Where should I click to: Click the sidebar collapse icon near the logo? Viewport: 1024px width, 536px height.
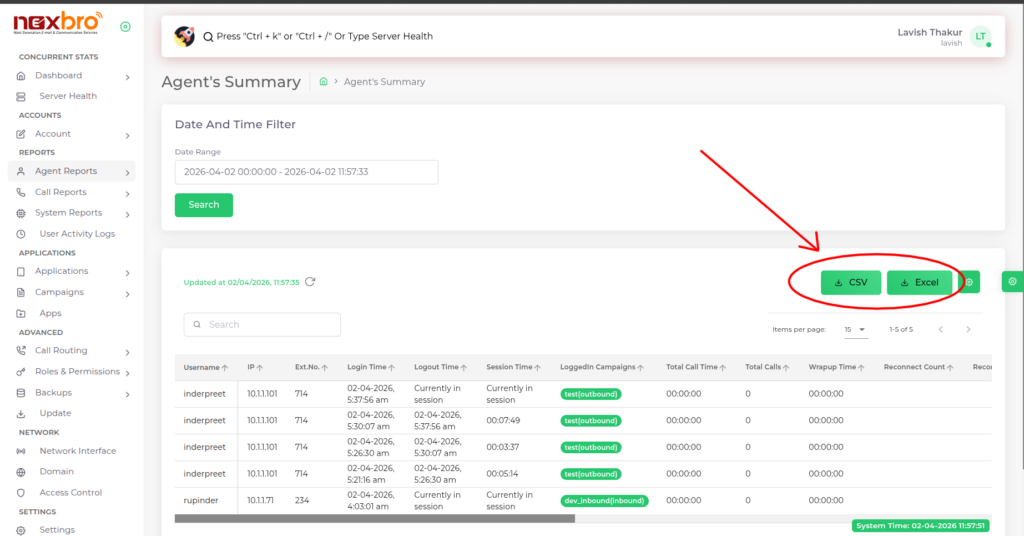[125, 27]
